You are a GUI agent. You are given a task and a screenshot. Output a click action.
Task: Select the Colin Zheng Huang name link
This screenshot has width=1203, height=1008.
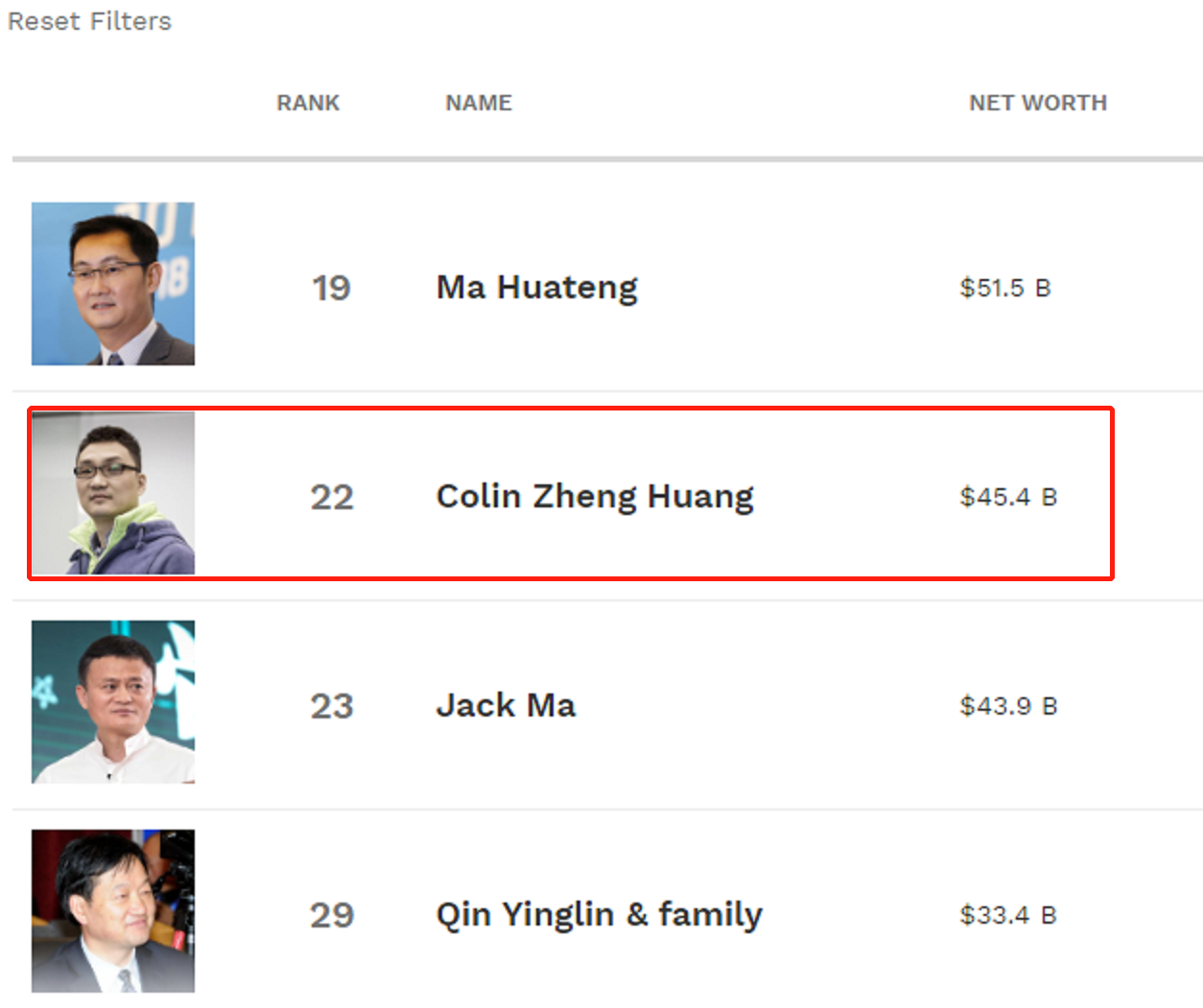click(595, 497)
